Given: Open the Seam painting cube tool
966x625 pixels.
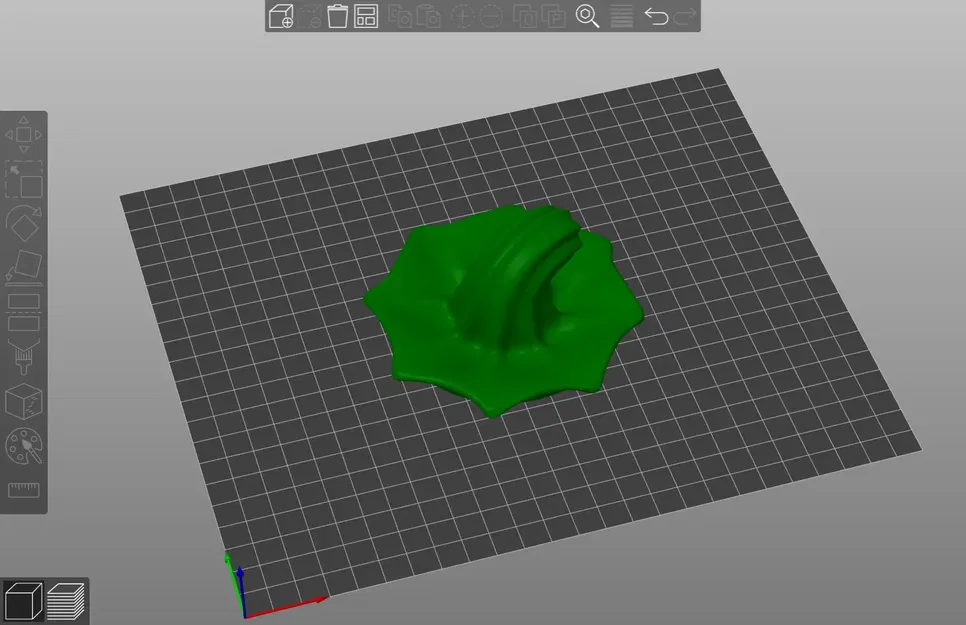Looking at the screenshot, I should (23, 401).
